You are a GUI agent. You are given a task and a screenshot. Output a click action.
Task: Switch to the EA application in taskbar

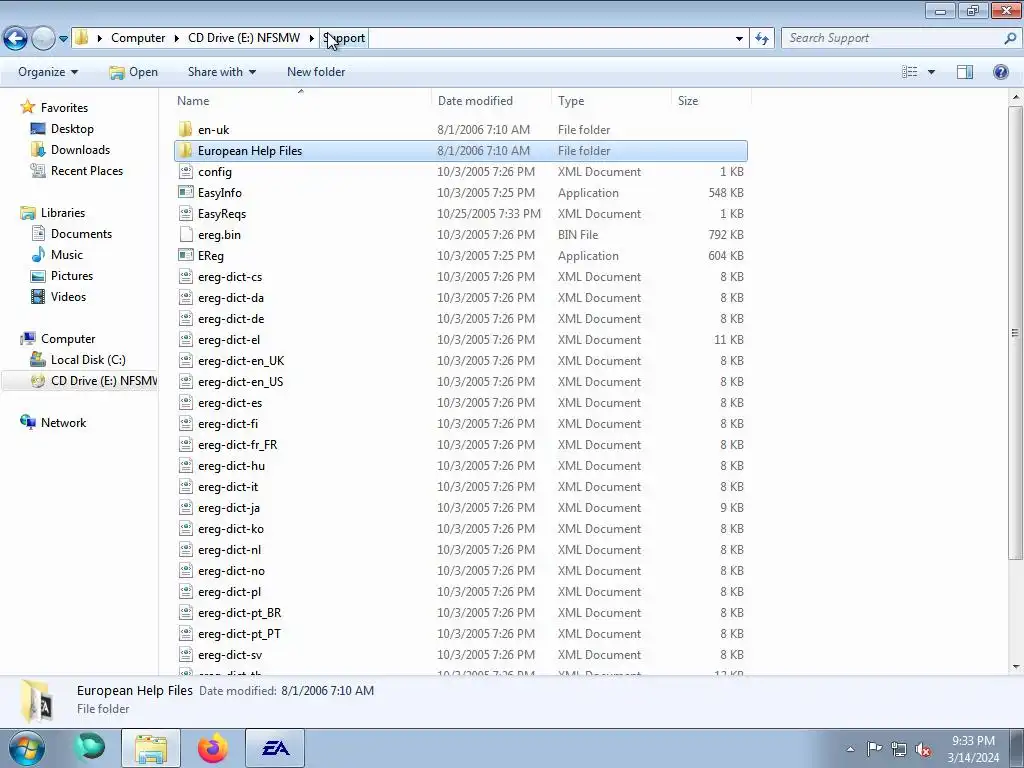tap(275, 748)
